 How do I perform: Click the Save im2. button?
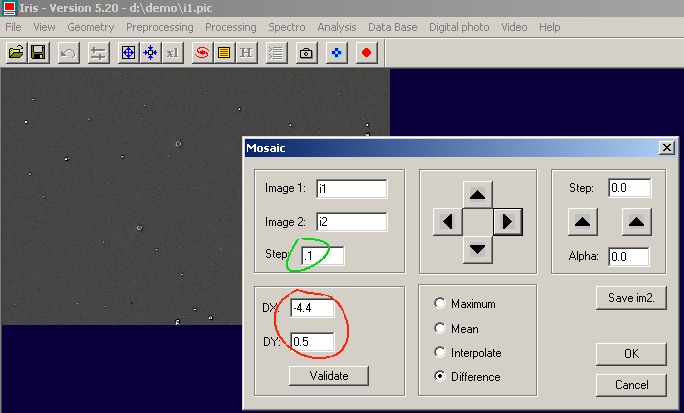[631, 298]
